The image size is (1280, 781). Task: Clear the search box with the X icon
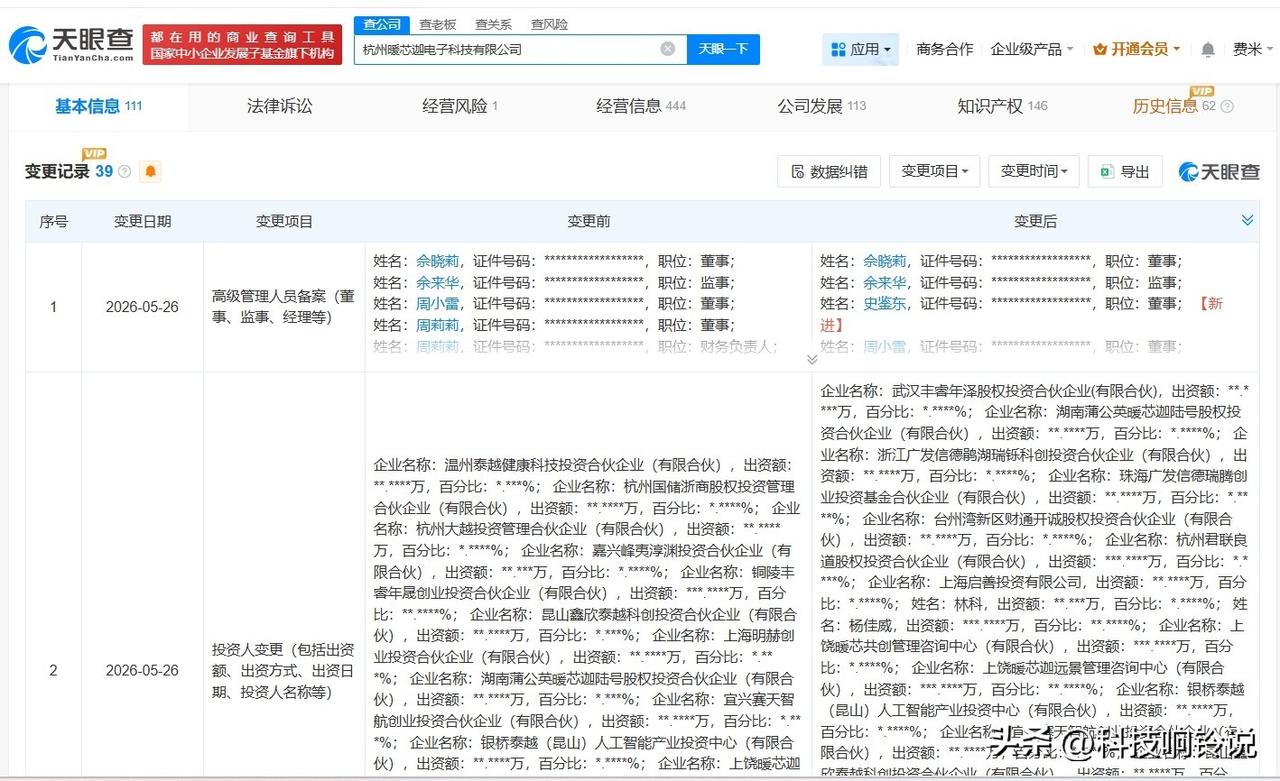(667, 48)
